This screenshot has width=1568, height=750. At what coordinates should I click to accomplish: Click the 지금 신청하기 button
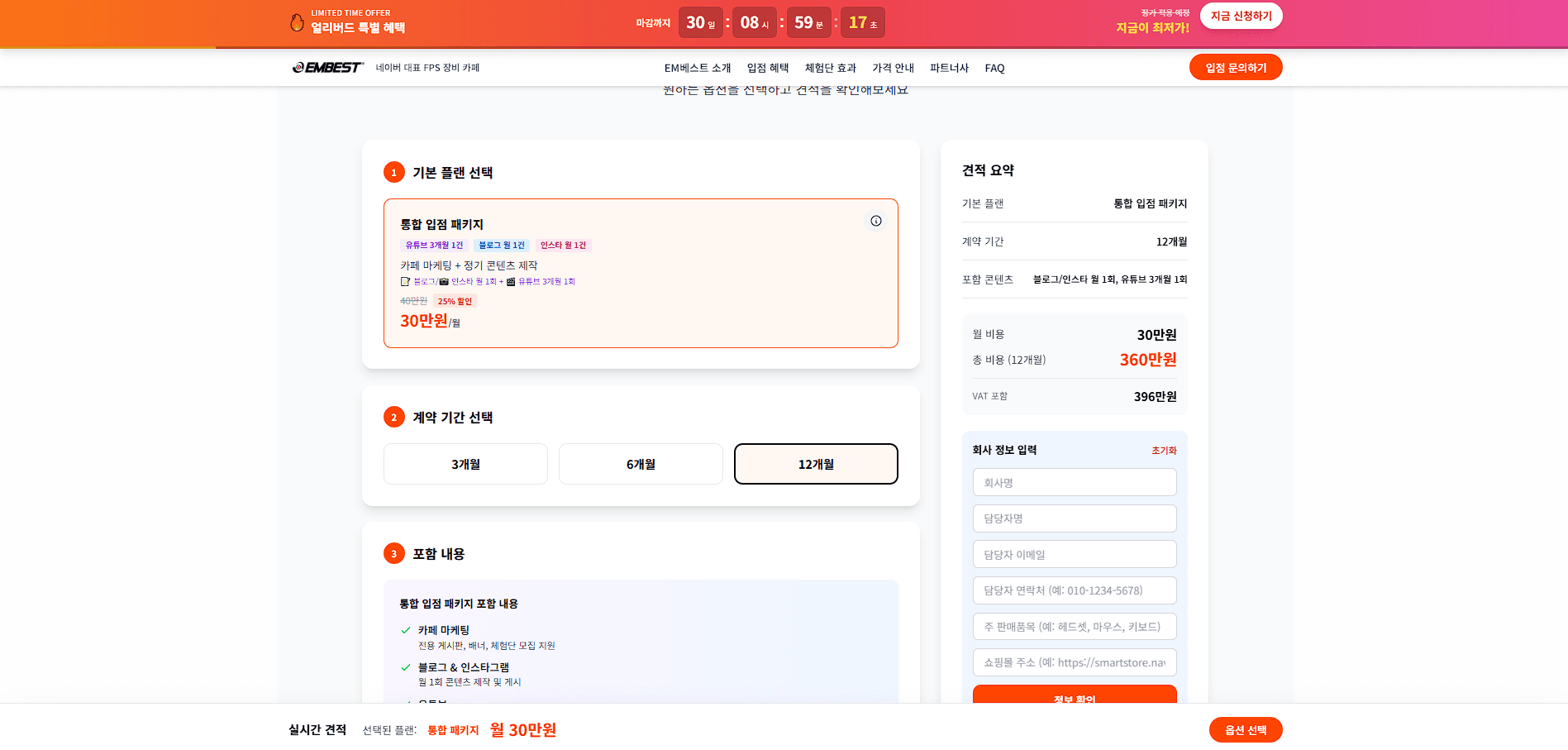point(1241,16)
